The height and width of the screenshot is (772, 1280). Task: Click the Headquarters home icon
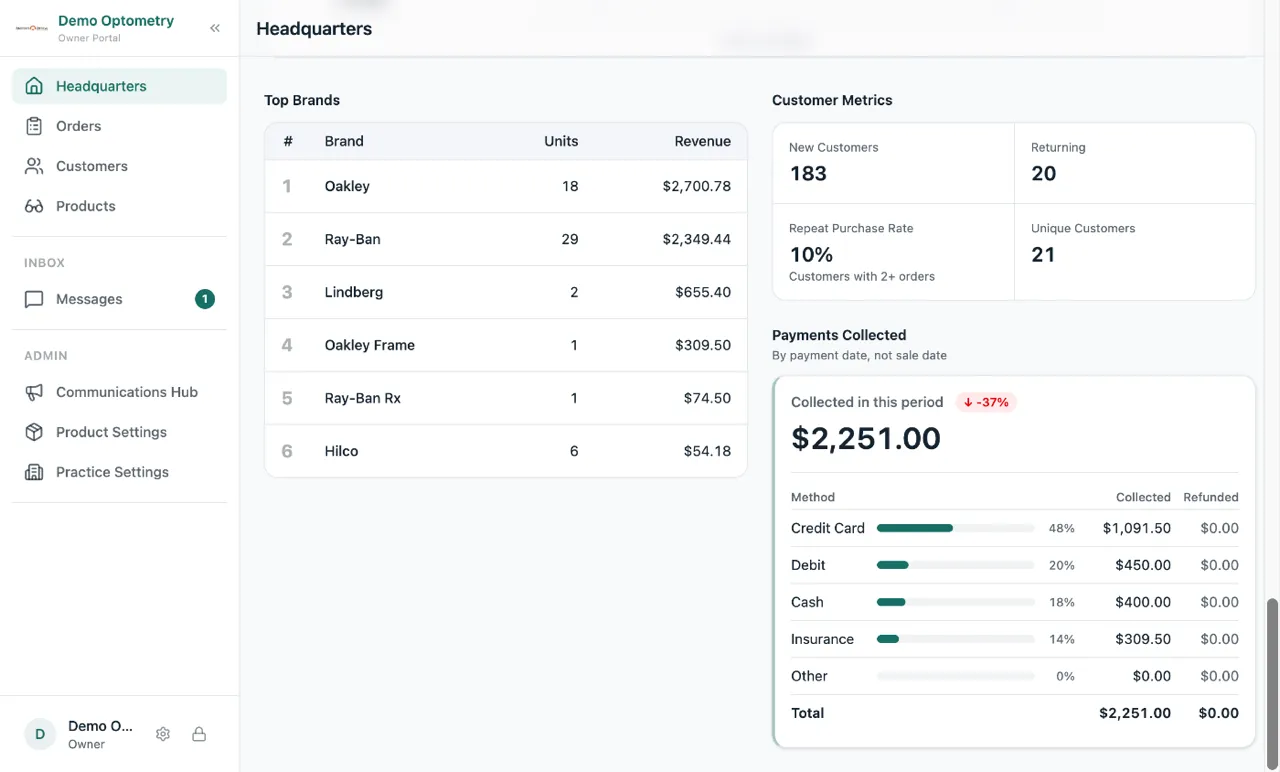pos(34,86)
